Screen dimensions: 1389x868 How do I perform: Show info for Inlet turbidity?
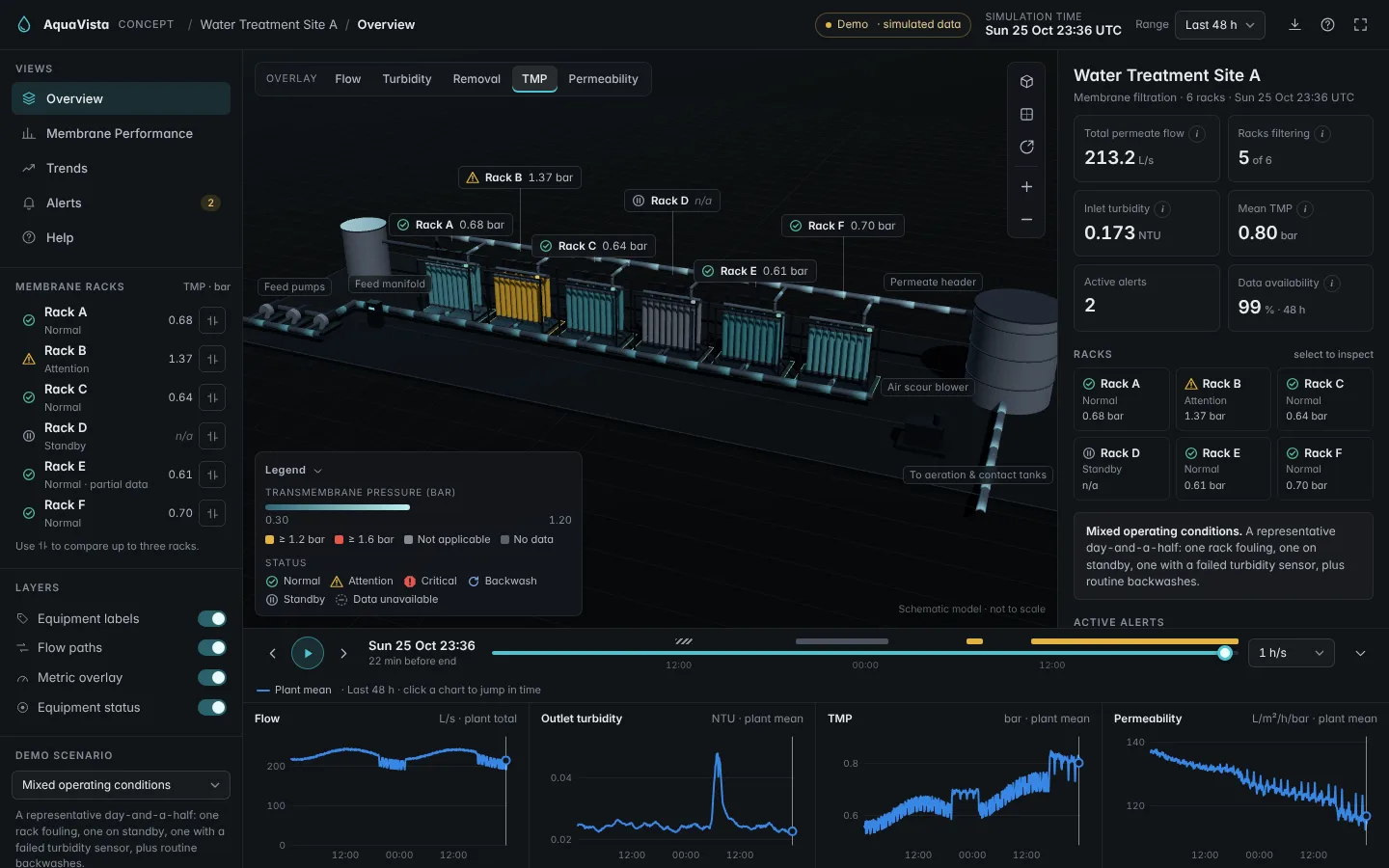[1163, 209]
